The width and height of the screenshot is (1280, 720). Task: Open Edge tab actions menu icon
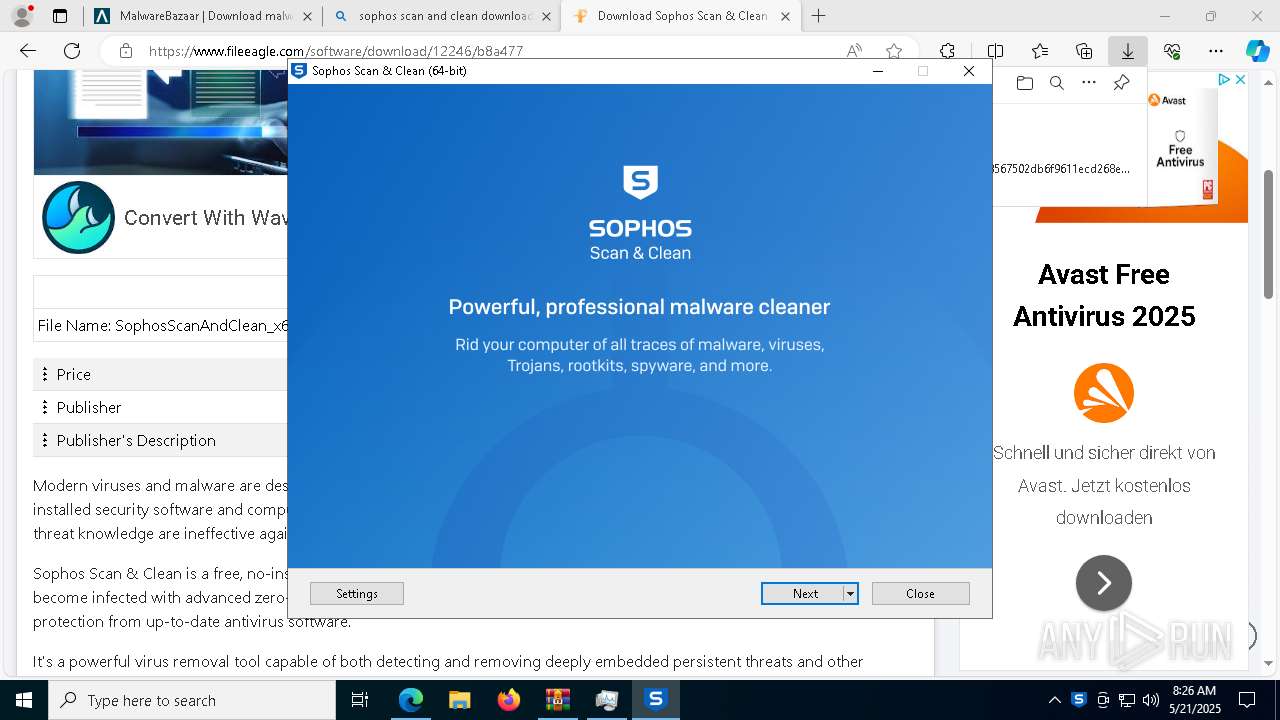(x=60, y=16)
